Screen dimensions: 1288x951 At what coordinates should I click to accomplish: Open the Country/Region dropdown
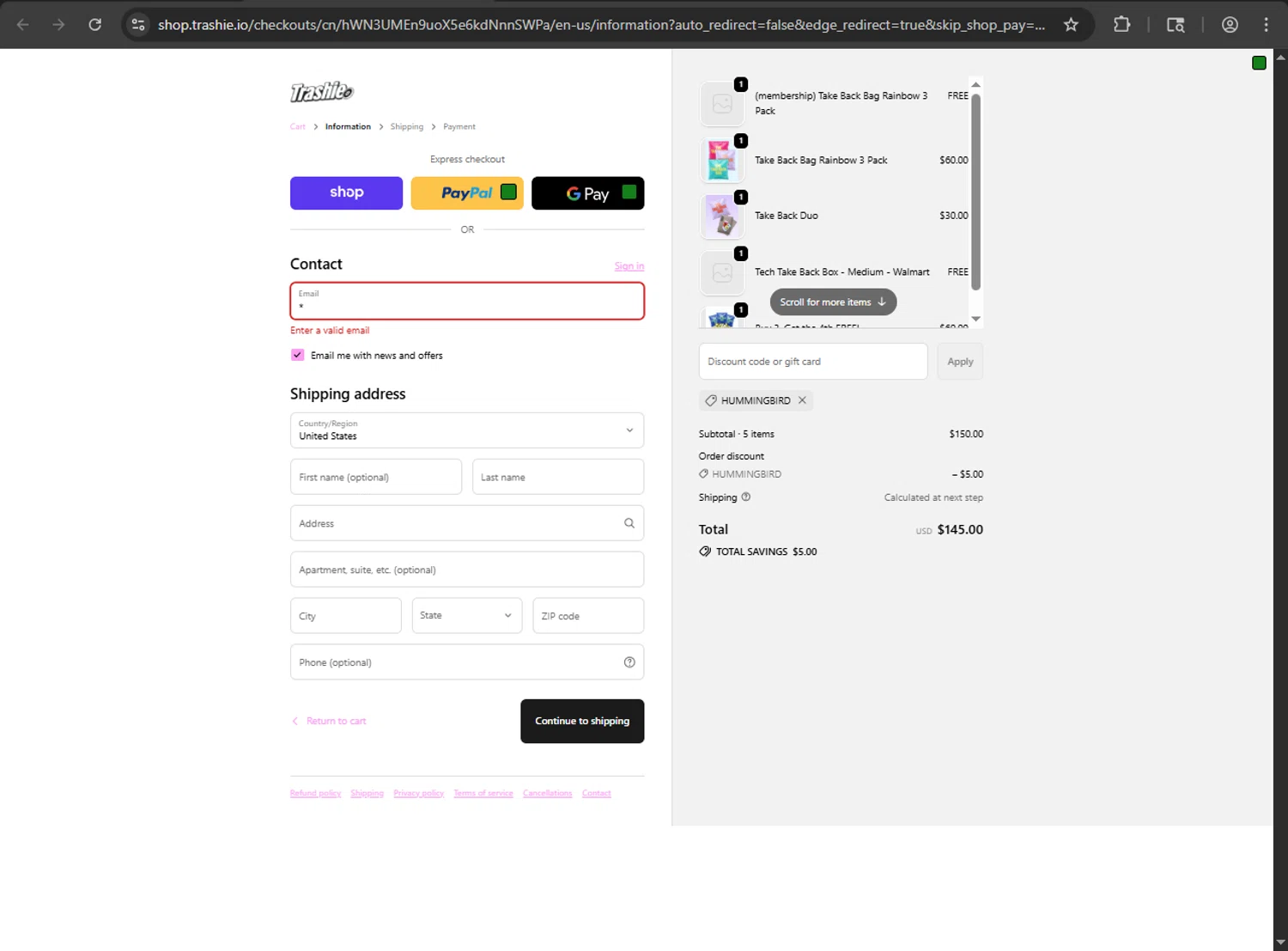point(467,430)
